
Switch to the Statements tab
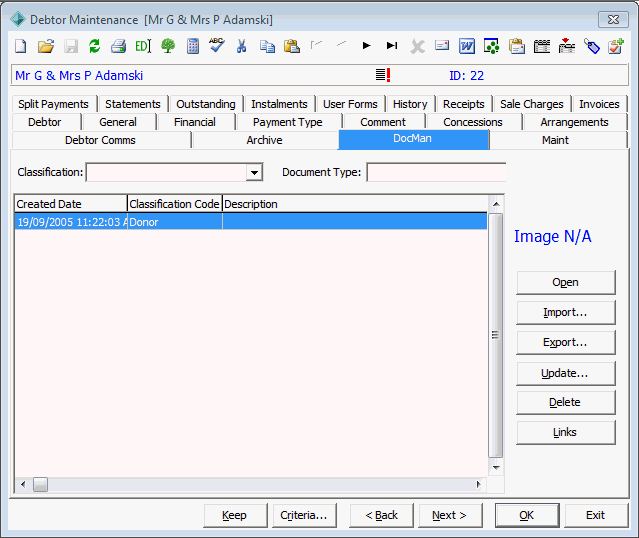pyautogui.click(x=133, y=104)
